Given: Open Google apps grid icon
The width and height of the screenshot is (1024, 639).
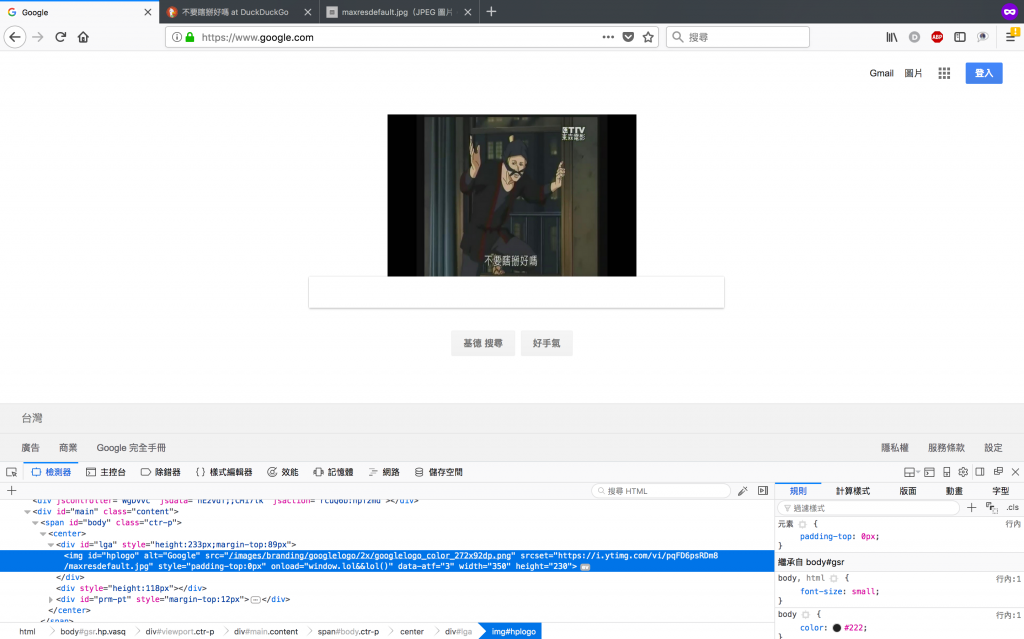Looking at the screenshot, I should tap(944, 73).
